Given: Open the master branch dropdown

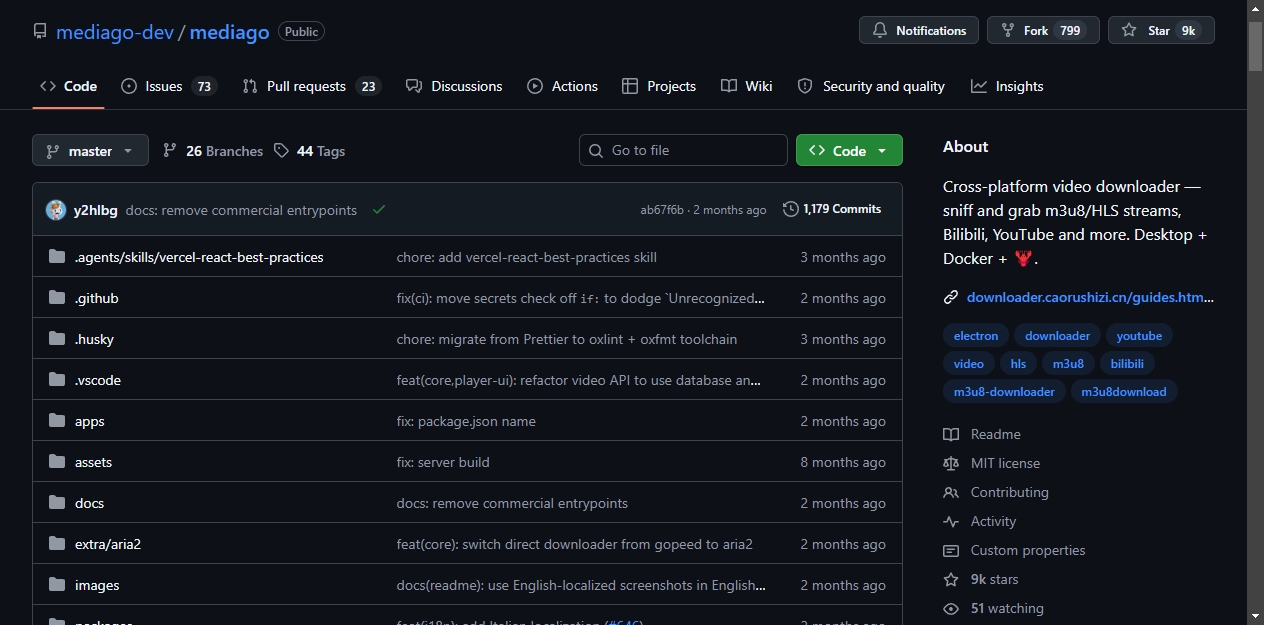Looking at the screenshot, I should pos(90,150).
